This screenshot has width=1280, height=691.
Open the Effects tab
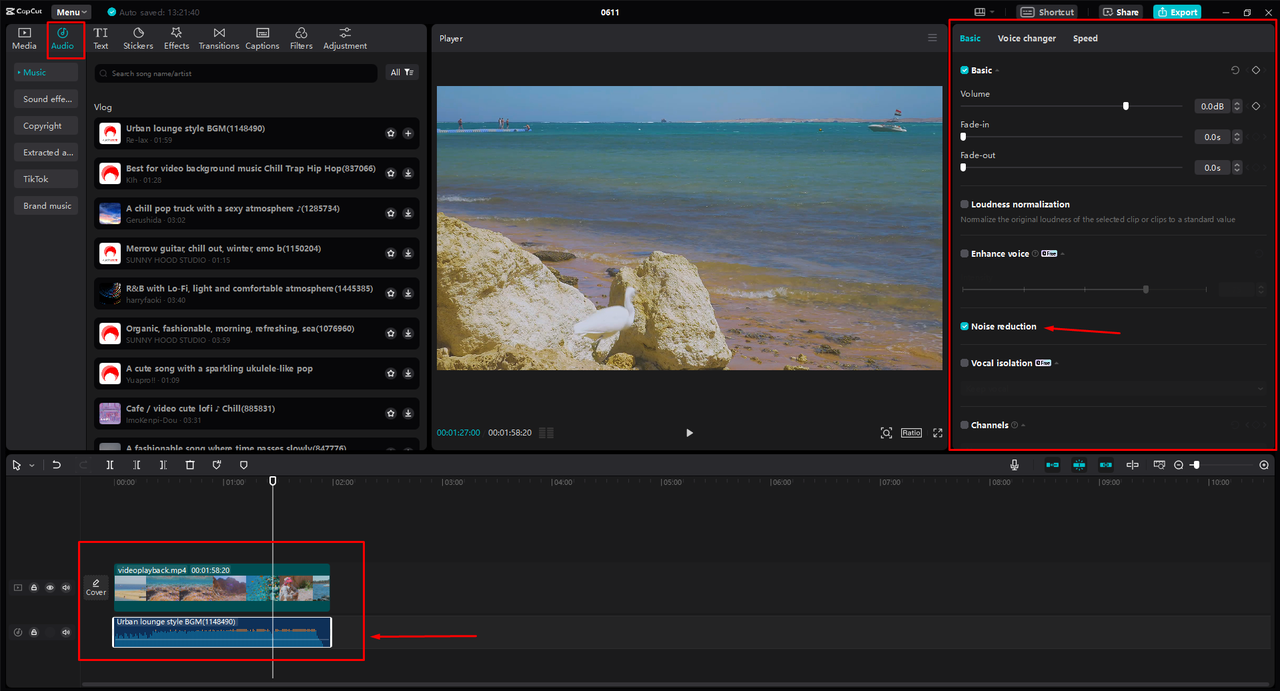(x=177, y=39)
